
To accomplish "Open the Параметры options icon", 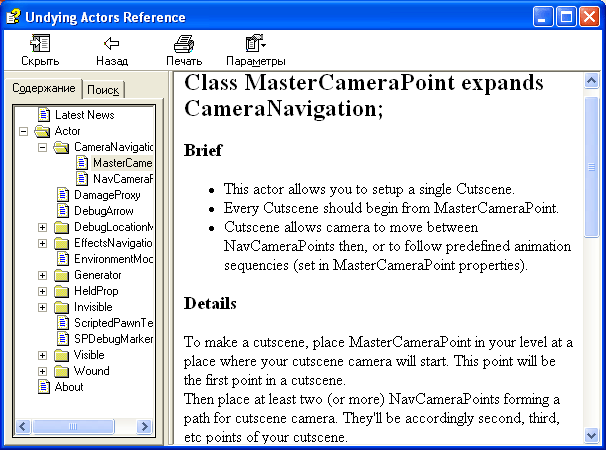I will [255, 43].
